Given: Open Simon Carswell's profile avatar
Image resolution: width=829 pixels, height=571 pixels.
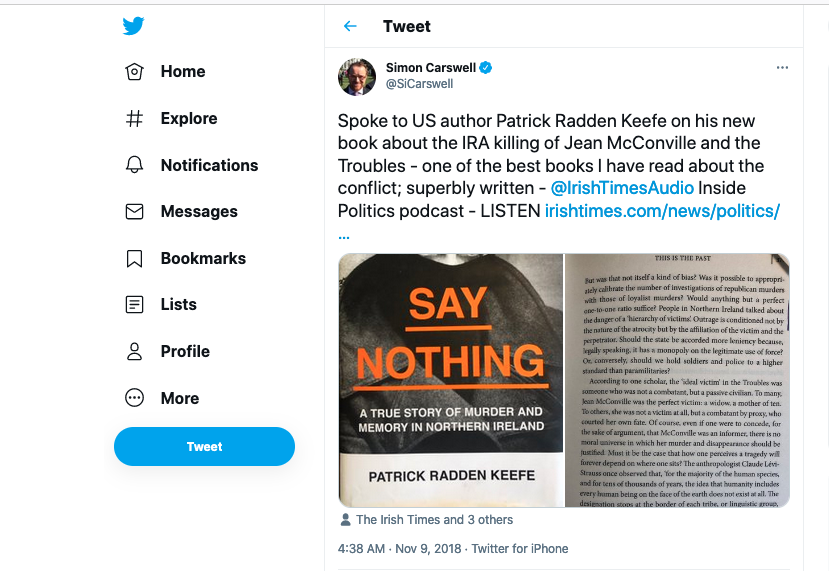Looking at the screenshot, I should [x=357, y=77].
